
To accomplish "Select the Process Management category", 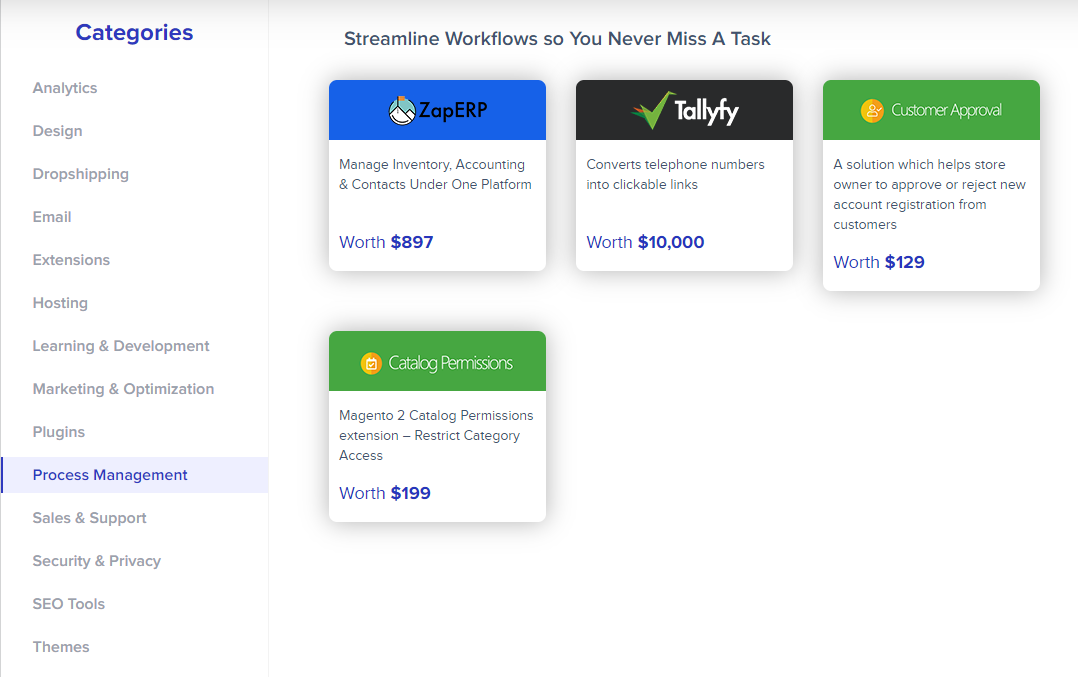I will coord(135,475).
